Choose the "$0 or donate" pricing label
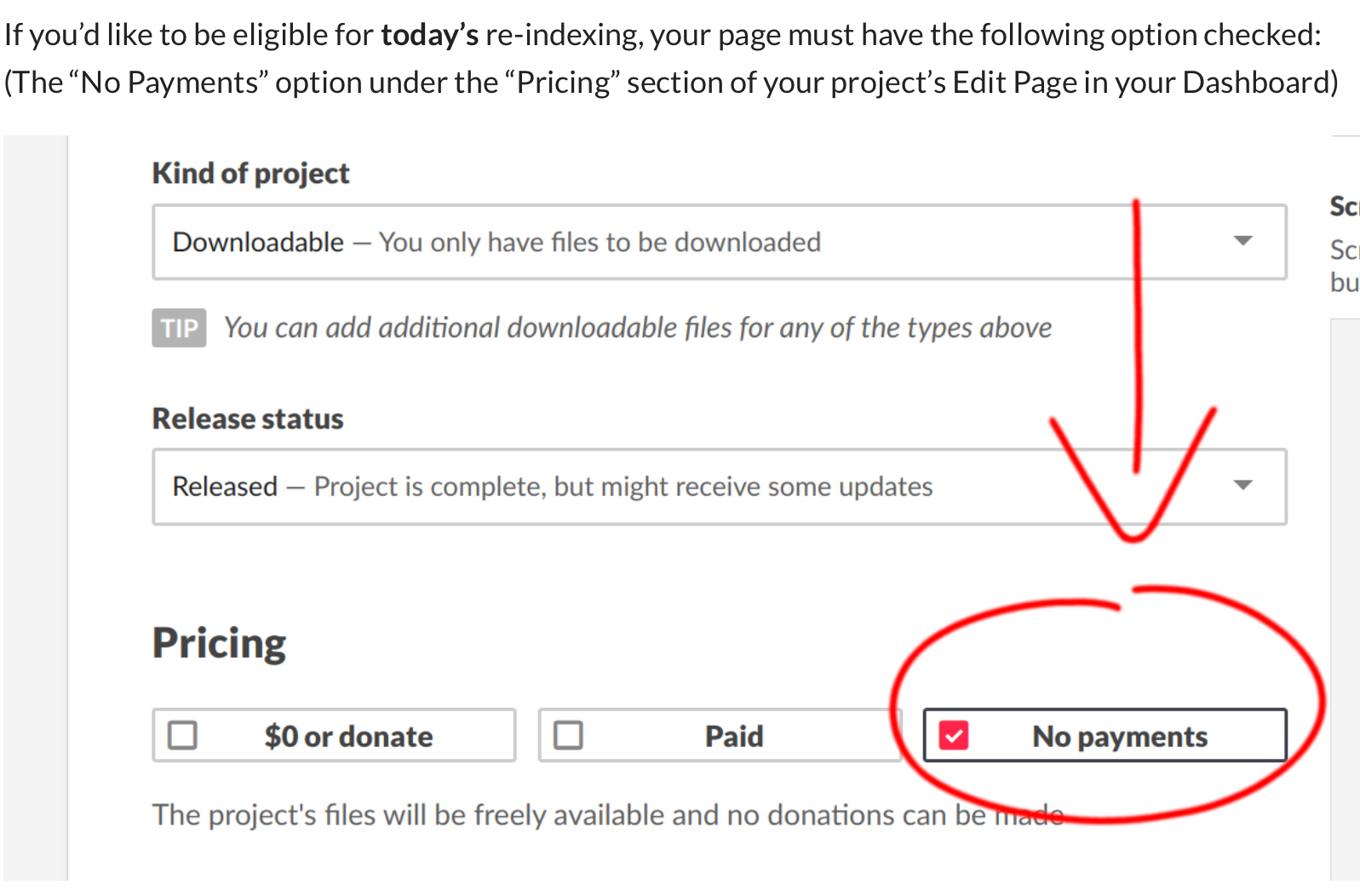Viewport: 1360px width, 896px height. tap(348, 736)
